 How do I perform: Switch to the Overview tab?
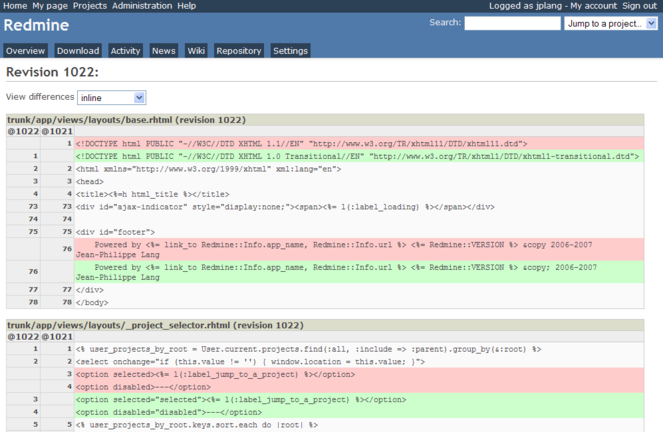[25, 51]
